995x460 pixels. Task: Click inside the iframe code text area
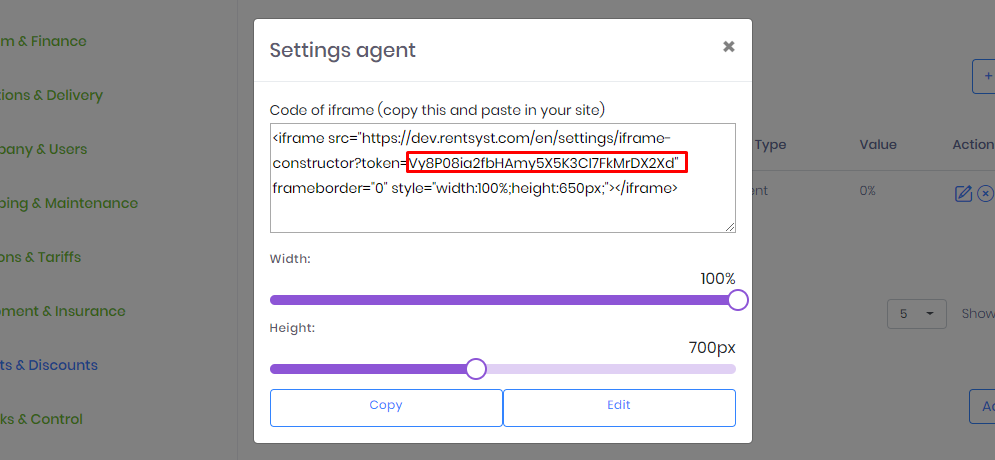(503, 178)
